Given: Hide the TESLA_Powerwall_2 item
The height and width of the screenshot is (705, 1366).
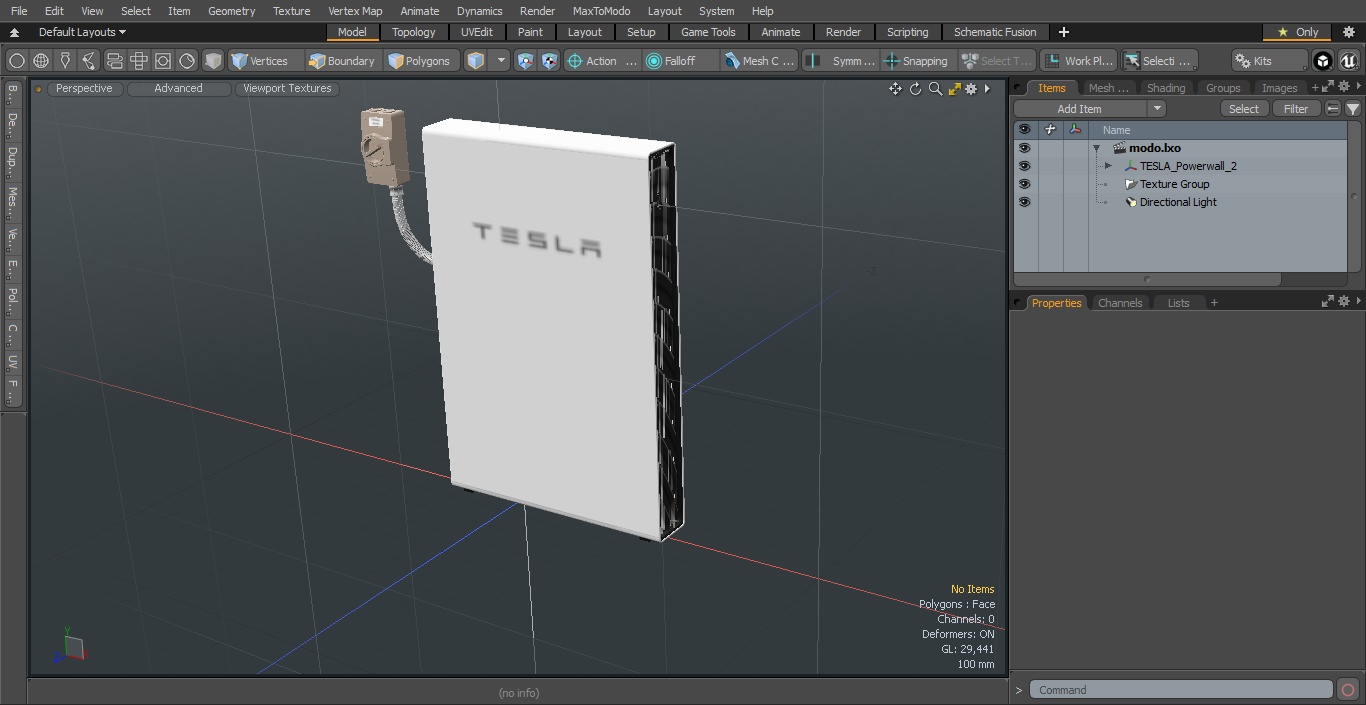Looking at the screenshot, I should point(1024,166).
